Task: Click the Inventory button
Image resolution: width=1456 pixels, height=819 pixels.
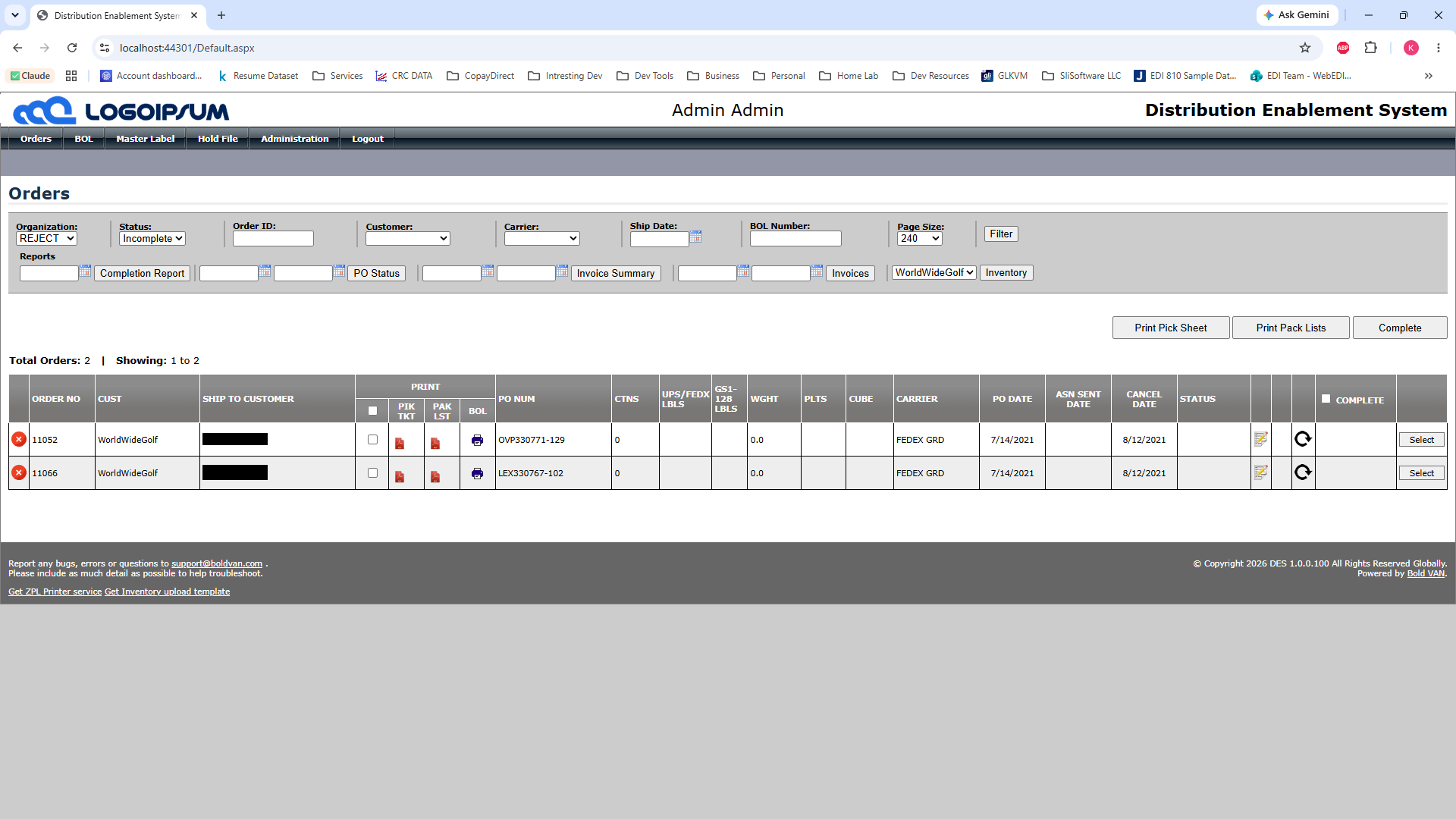Action: point(1006,272)
